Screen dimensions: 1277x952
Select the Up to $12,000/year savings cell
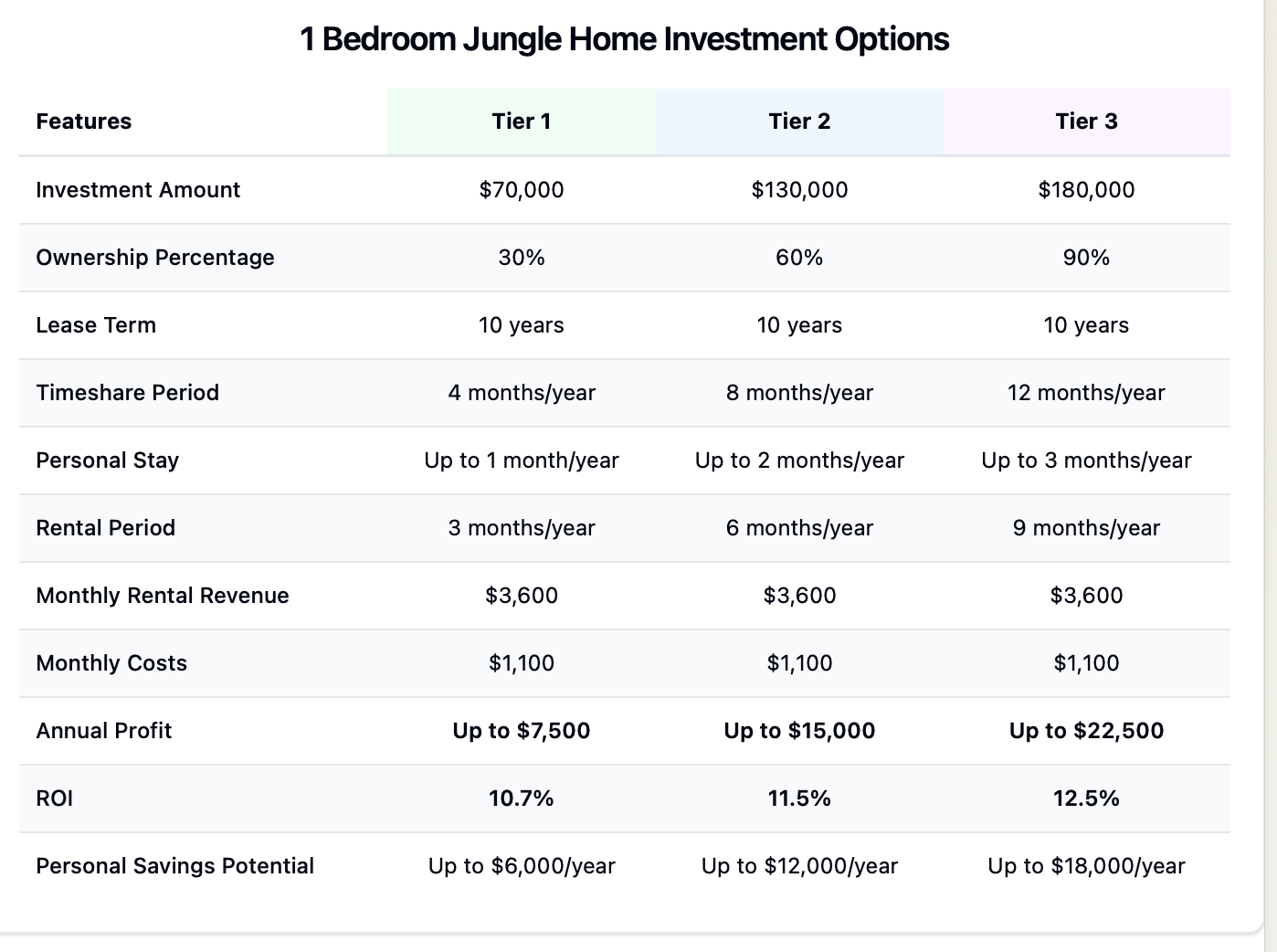(799, 866)
